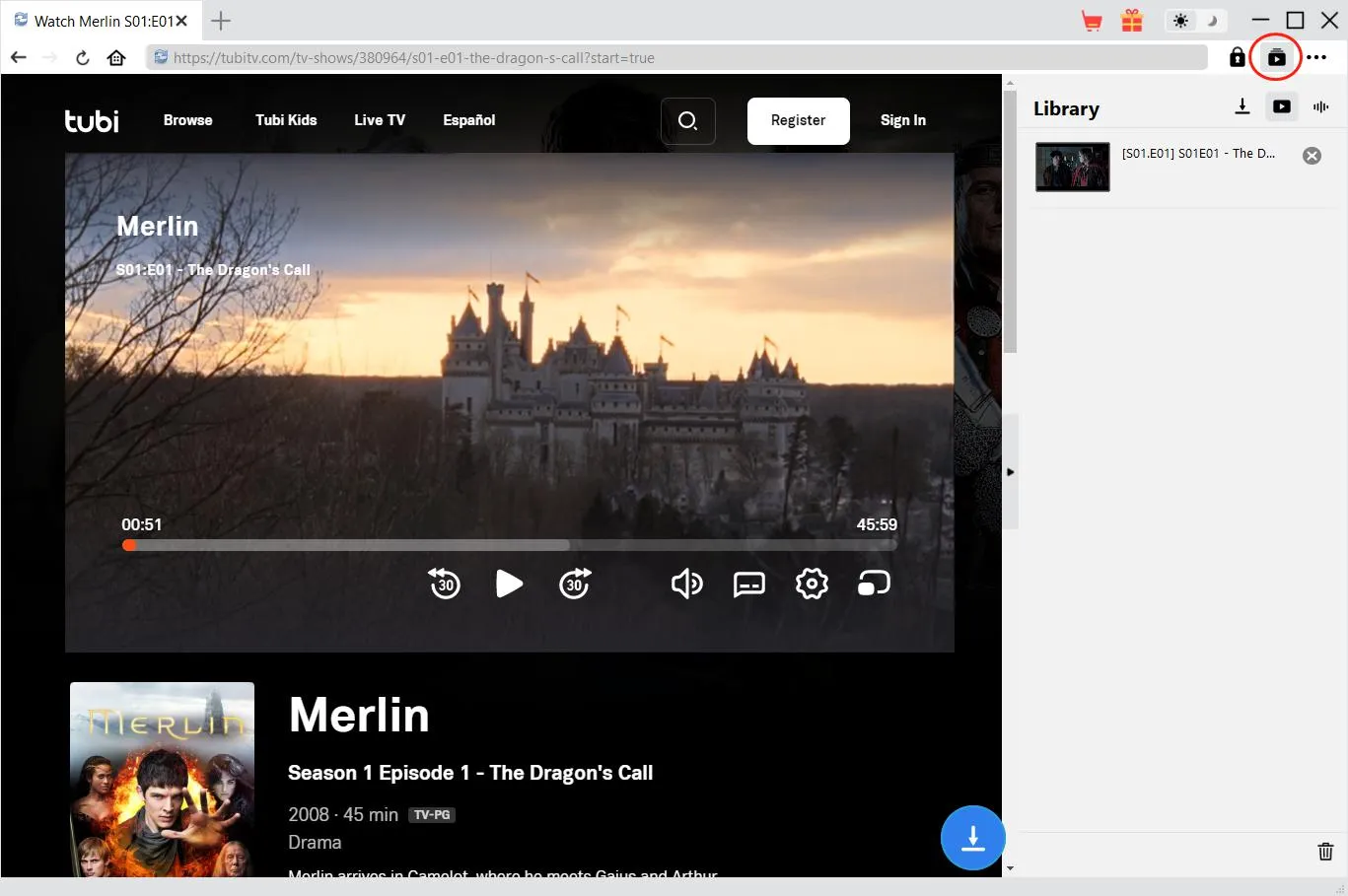Image resolution: width=1348 pixels, height=896 pixels.
Task: Click the Sign In link
Action: point(902,120)
